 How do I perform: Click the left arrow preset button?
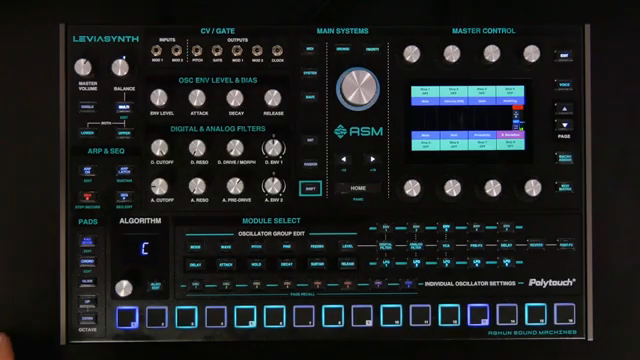(x=343, y=159)
